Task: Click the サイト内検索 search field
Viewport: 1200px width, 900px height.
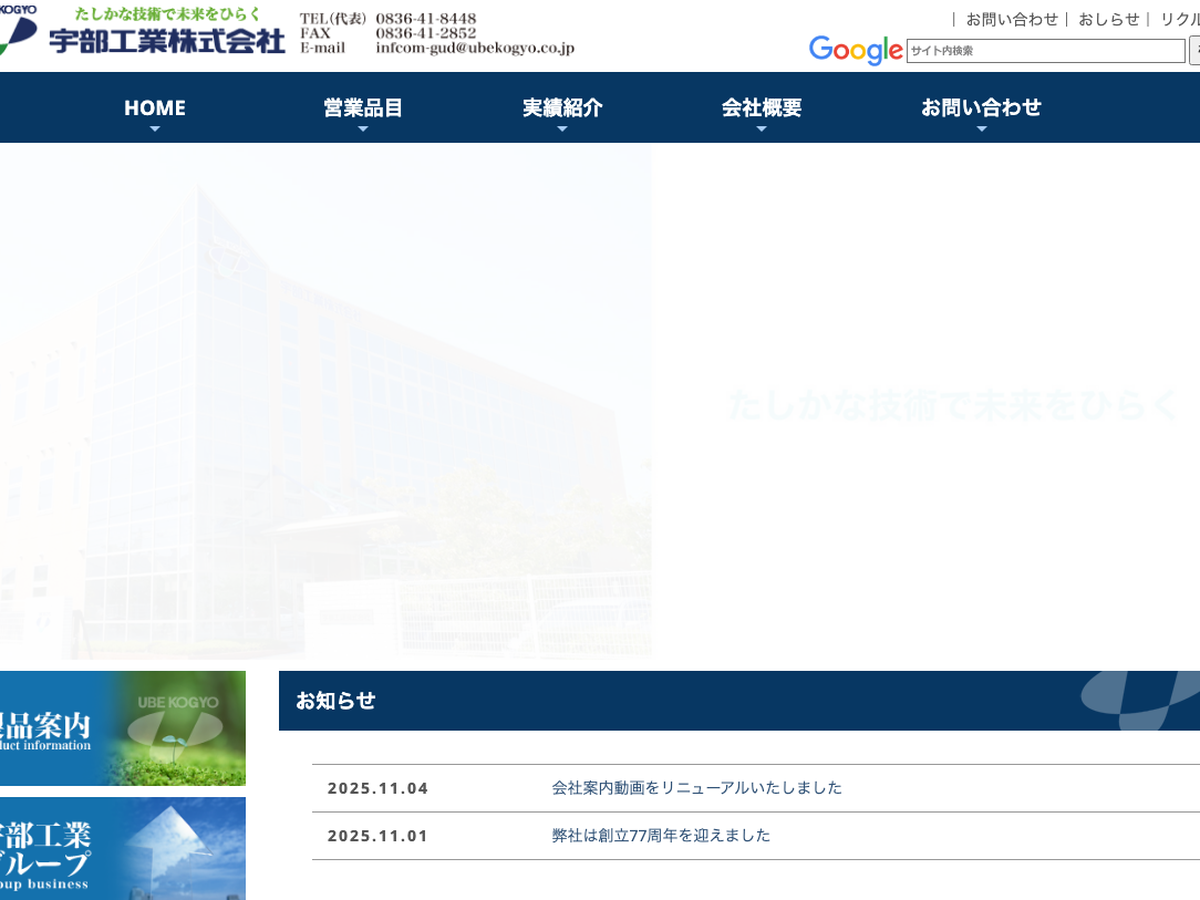Action: click(1044, 51)
